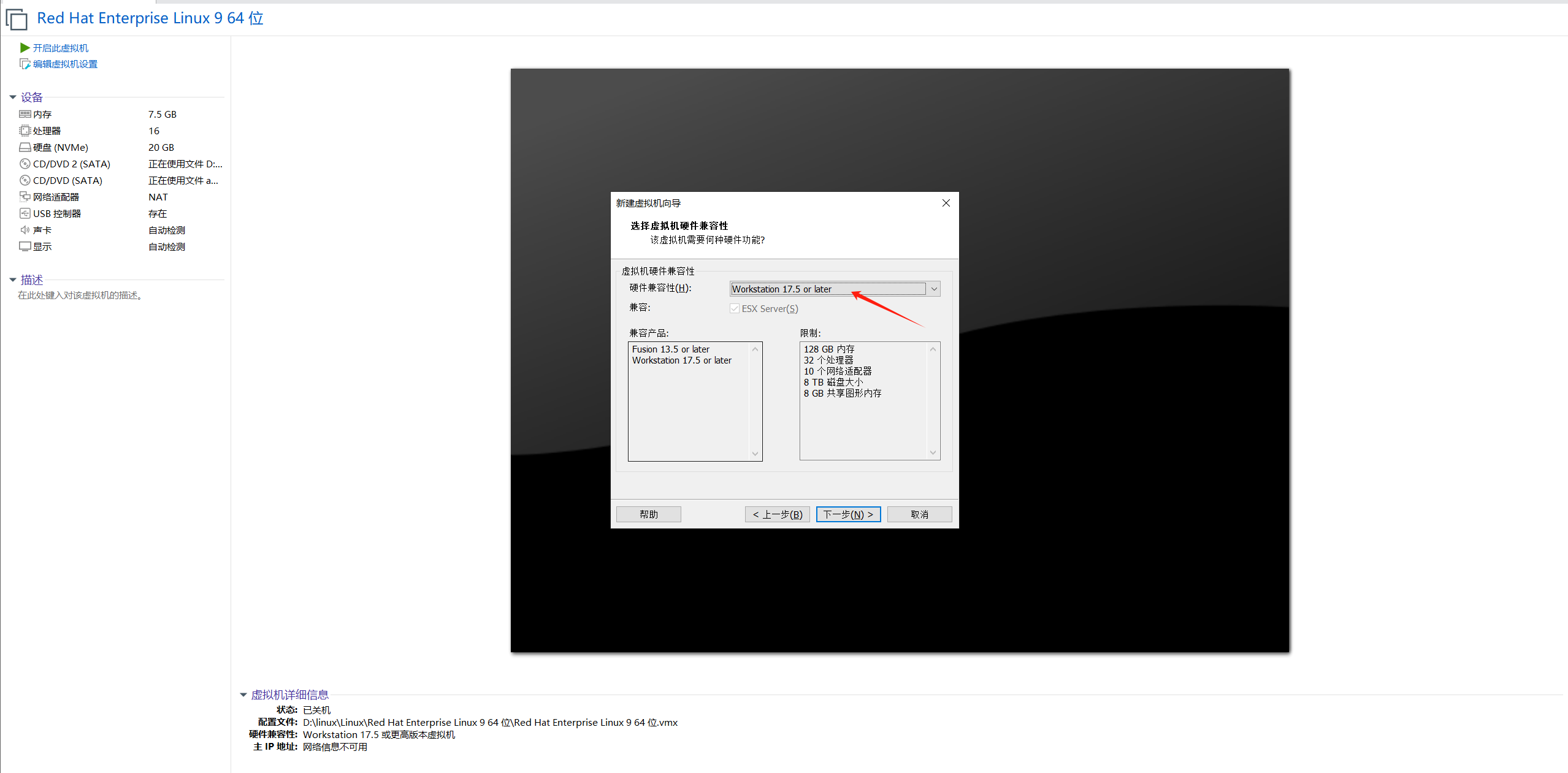Screen dimensions: 1568x773
Task: Click the 128 GB 内存 limit entry
Action: [x=829, y=349]
